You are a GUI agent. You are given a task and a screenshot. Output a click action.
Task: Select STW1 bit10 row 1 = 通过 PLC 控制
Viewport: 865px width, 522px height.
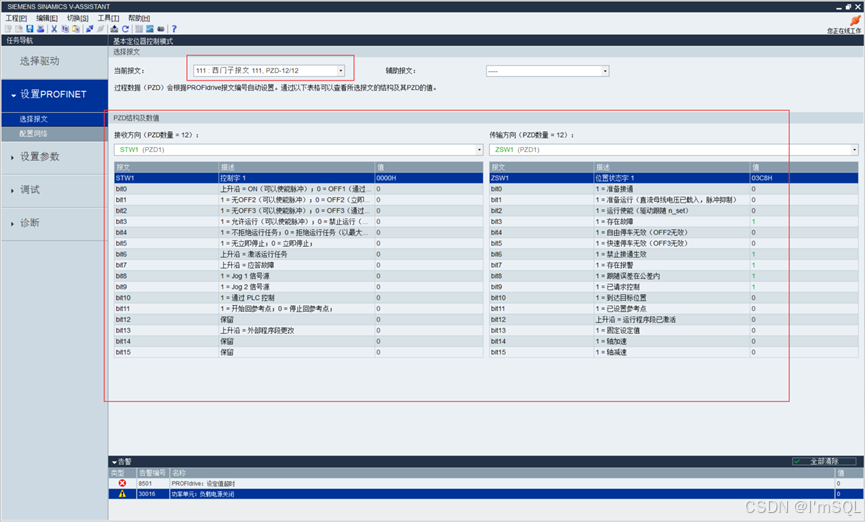pyautogui.click(x=298, y=297)
